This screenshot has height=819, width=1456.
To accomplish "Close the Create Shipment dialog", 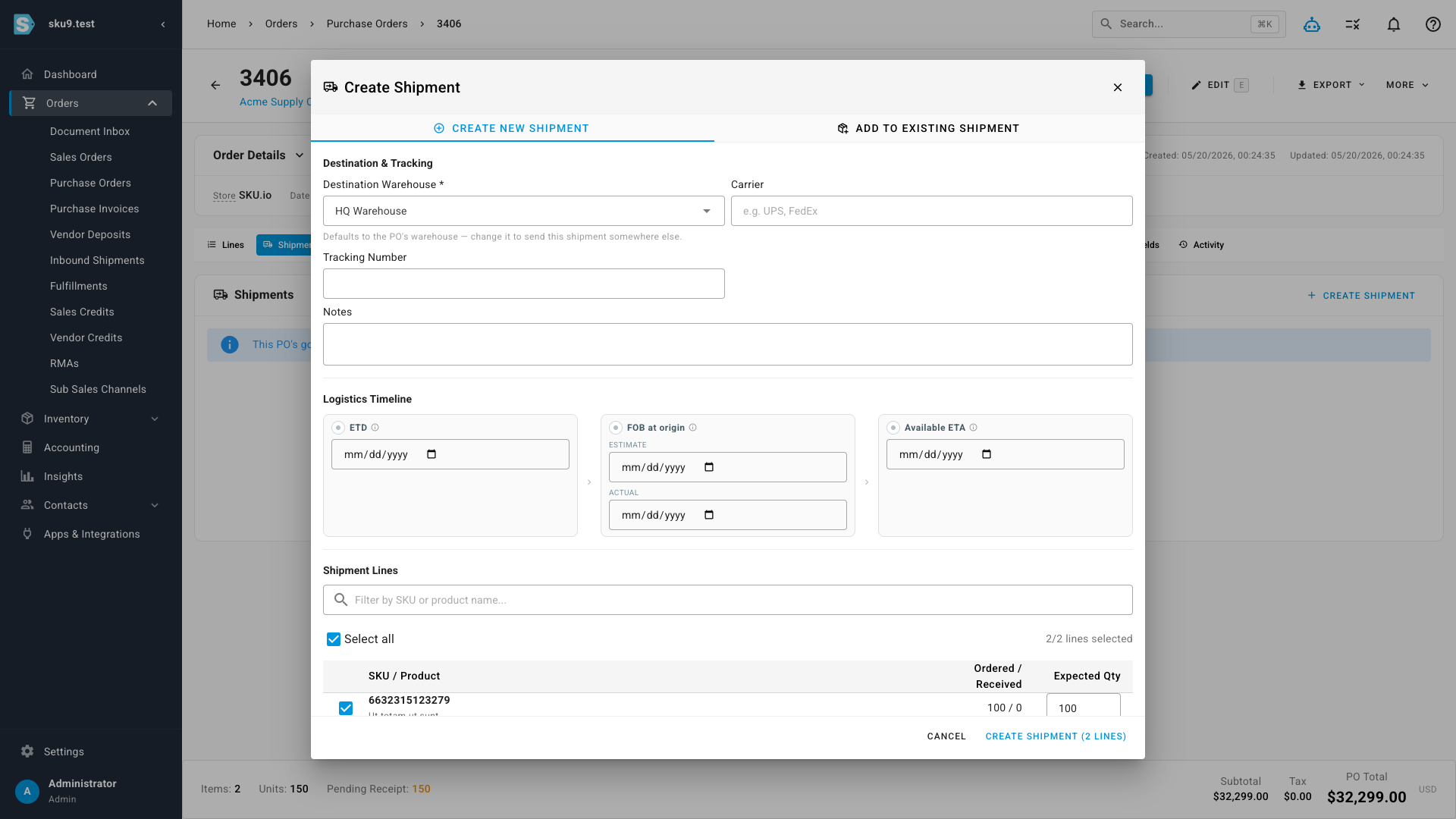I will [1118, 87].
